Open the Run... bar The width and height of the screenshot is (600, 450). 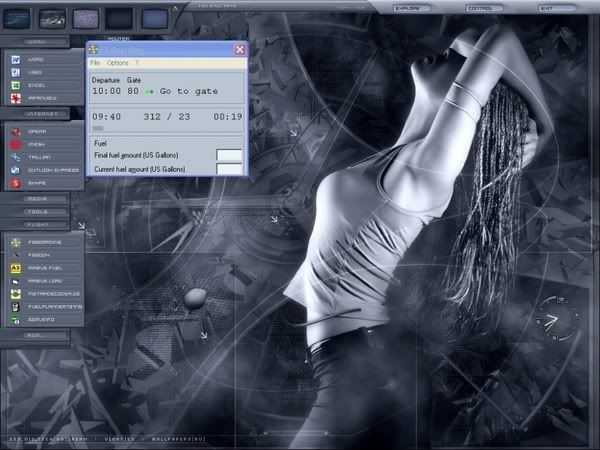point(35,335)
